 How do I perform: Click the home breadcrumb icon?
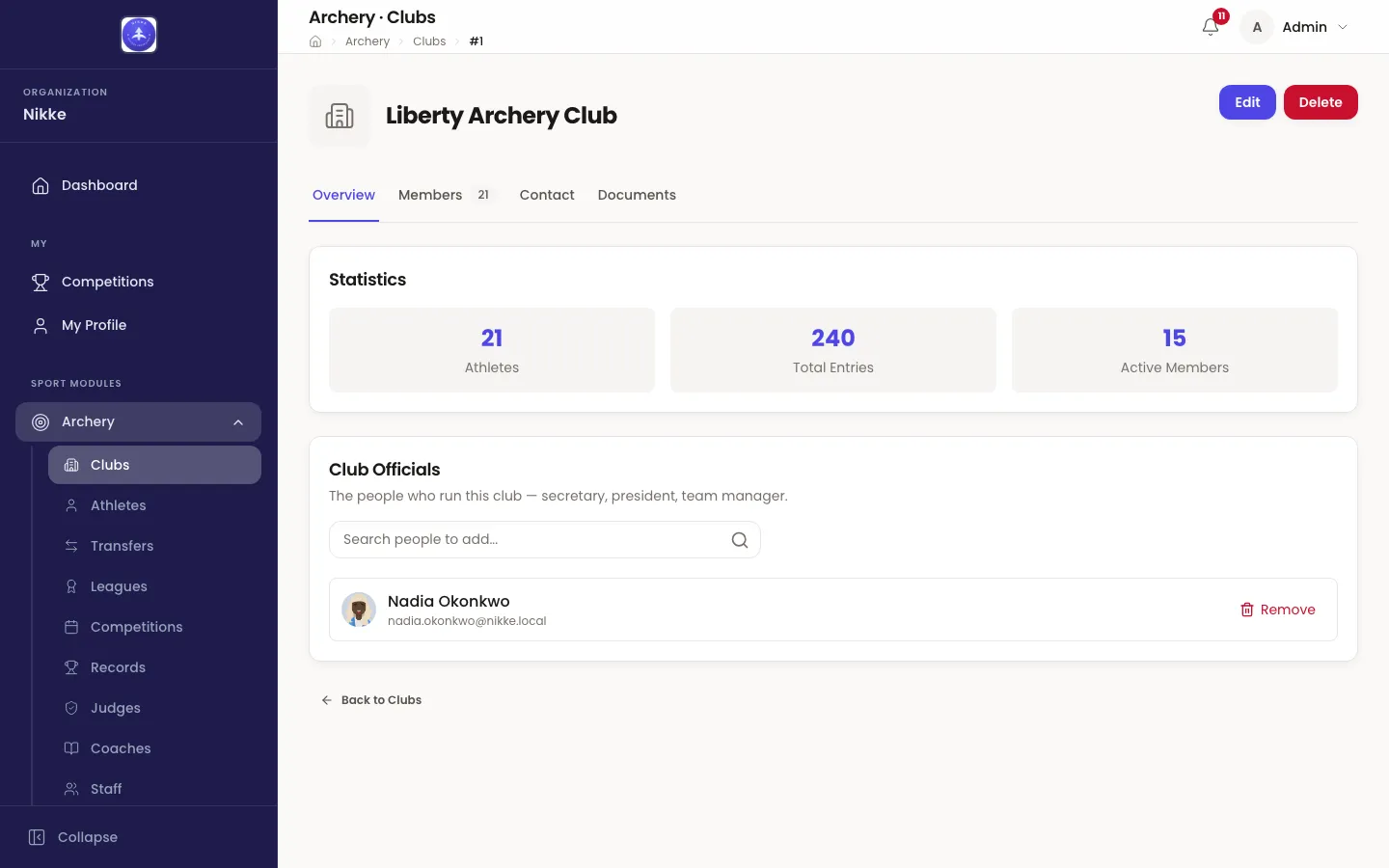pos(315,41)
